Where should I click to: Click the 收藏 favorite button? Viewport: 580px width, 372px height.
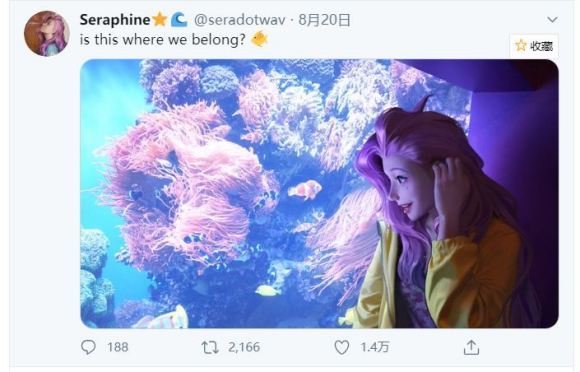pos(534,46)
